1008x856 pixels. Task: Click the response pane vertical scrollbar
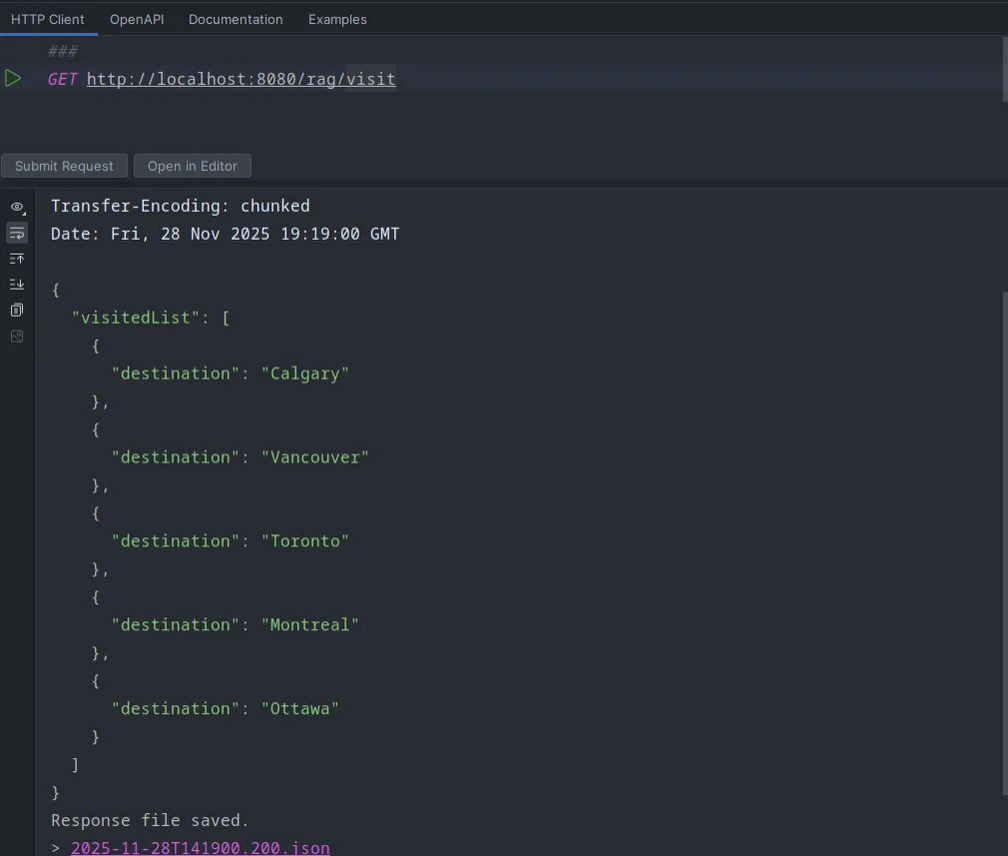click(x=1004, y=500)
